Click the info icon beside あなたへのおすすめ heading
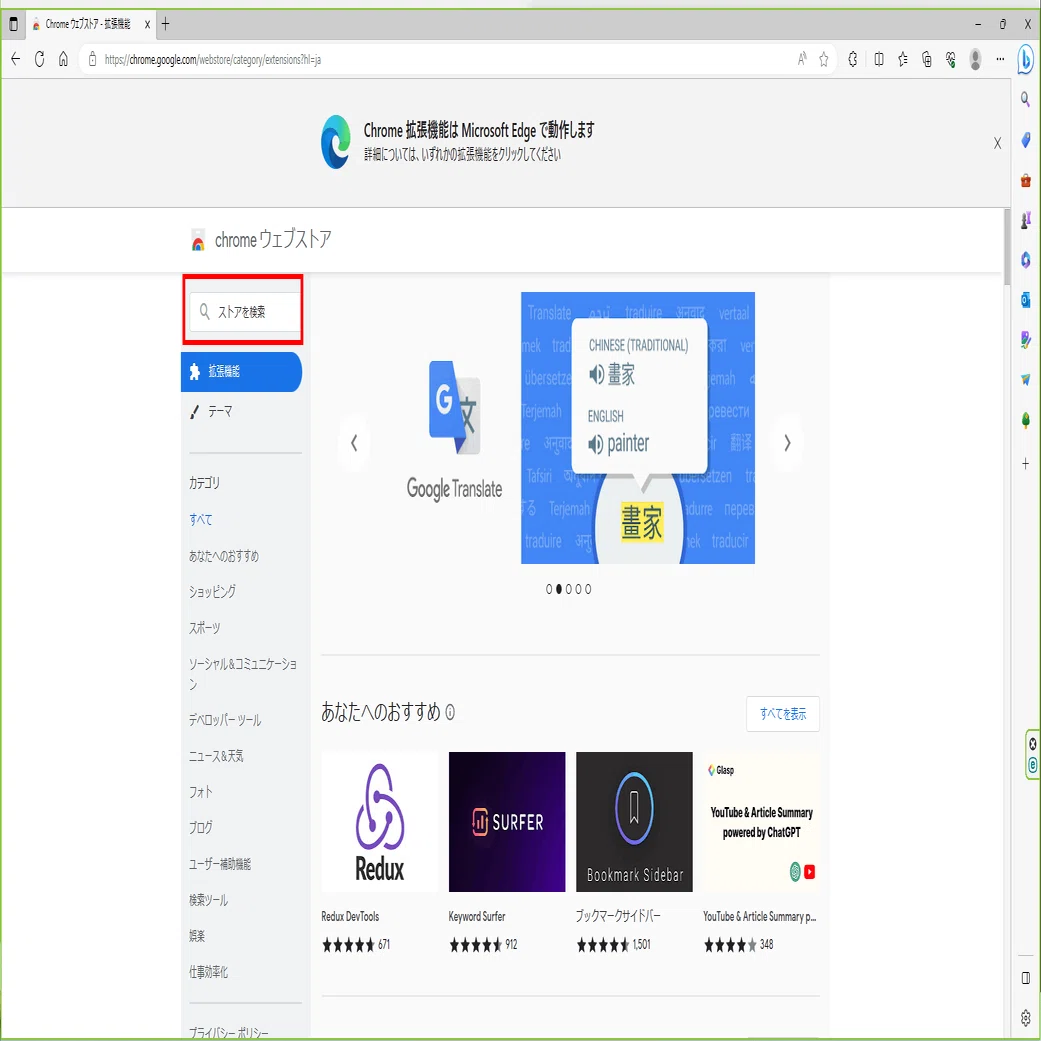The image size is (1041, 1041). 449,712
